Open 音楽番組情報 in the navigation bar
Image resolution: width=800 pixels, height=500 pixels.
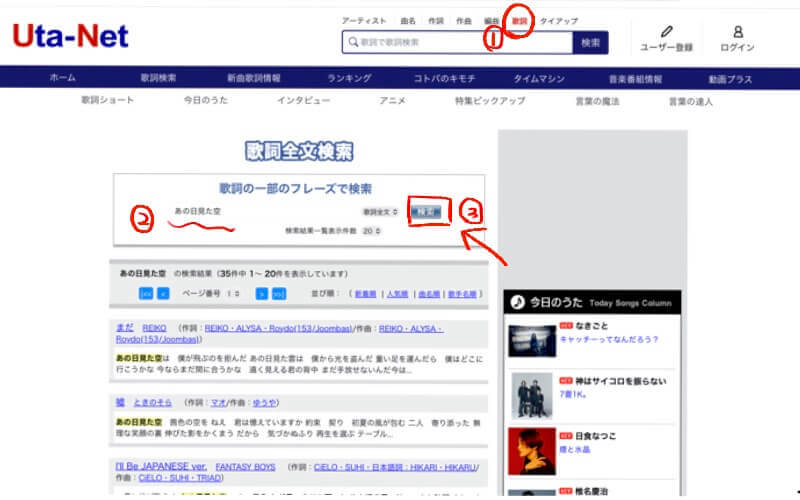635,79
